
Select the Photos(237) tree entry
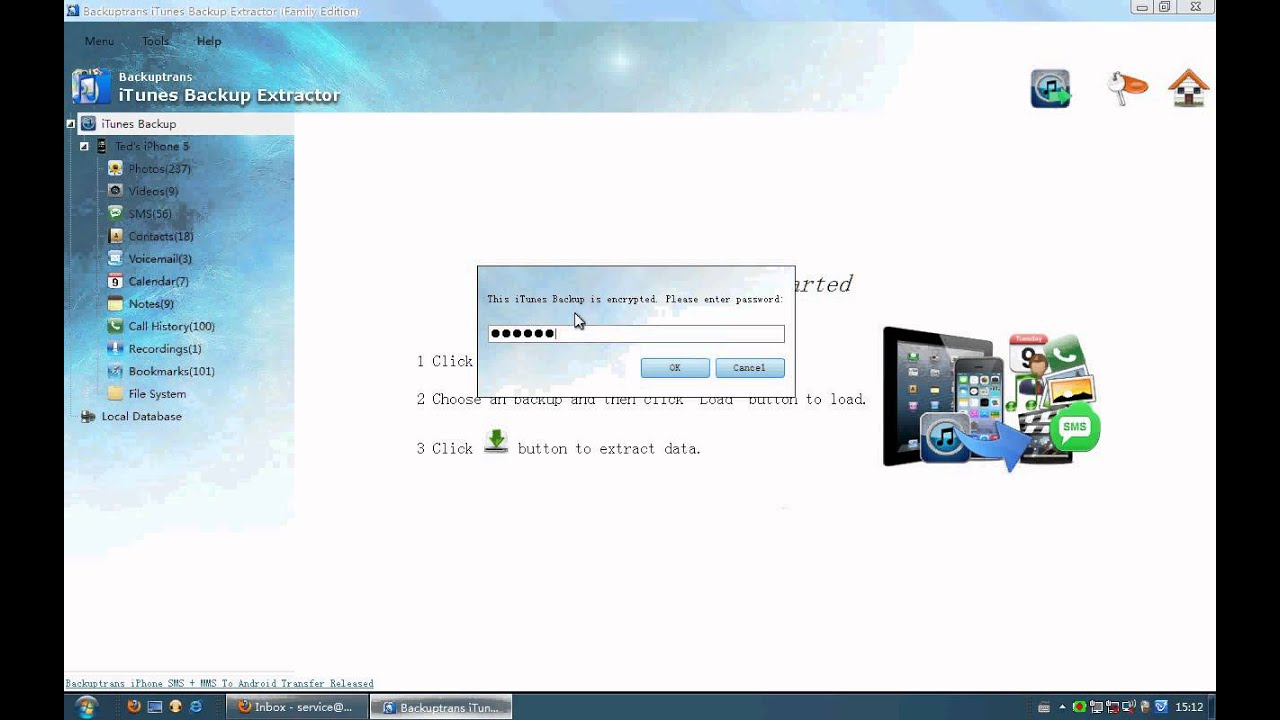pyautogui.click(x=160, y=169)
